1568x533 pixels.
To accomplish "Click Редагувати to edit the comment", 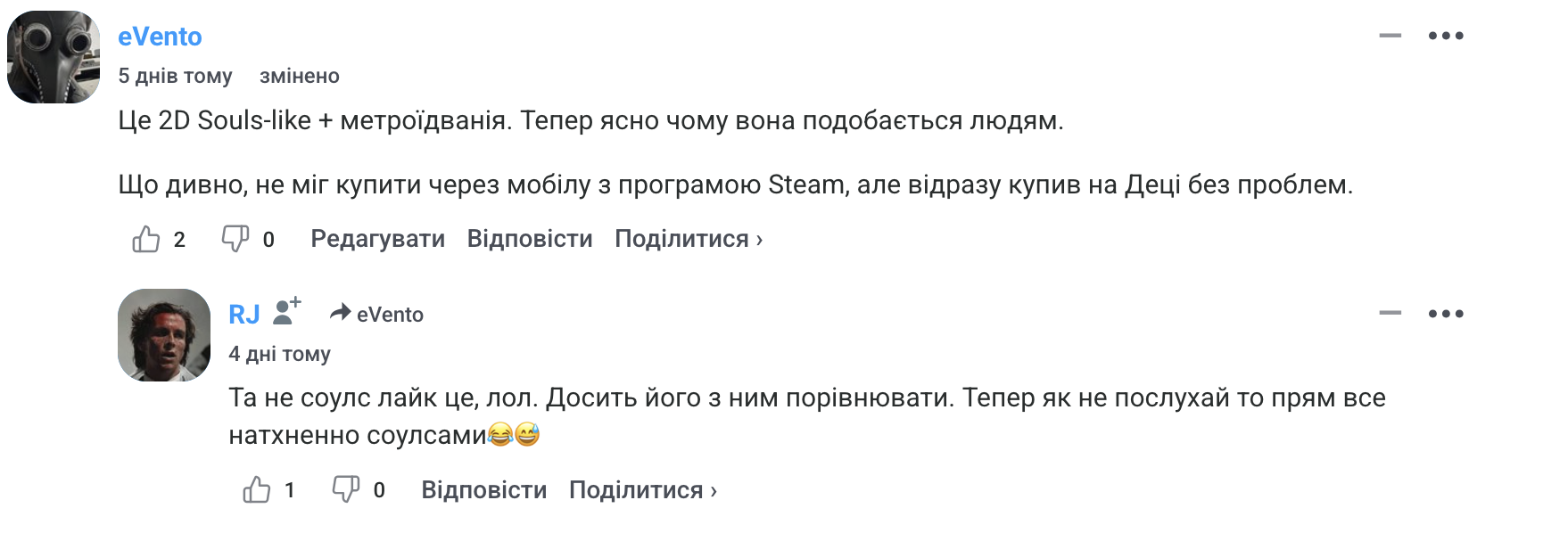I will (377, 239).
